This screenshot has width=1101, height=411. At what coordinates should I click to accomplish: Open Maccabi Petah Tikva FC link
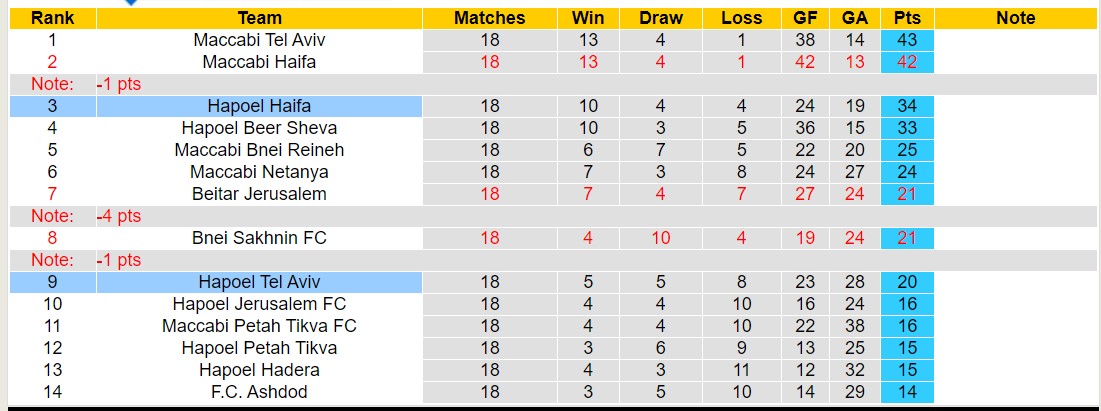tap(259, 326)
